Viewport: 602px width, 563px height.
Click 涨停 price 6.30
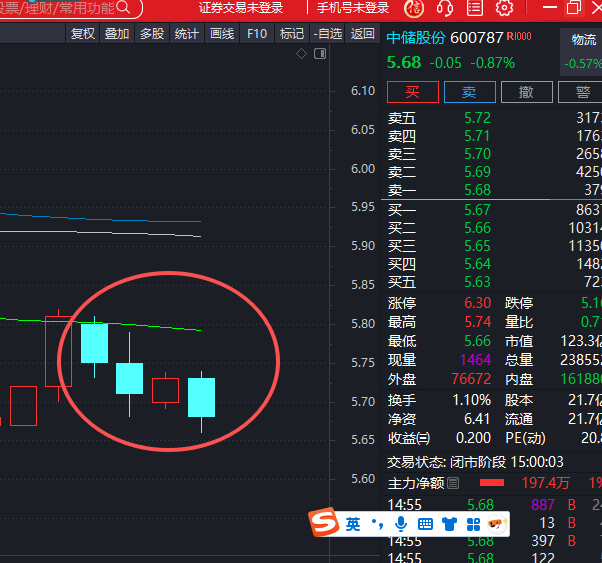478,303
